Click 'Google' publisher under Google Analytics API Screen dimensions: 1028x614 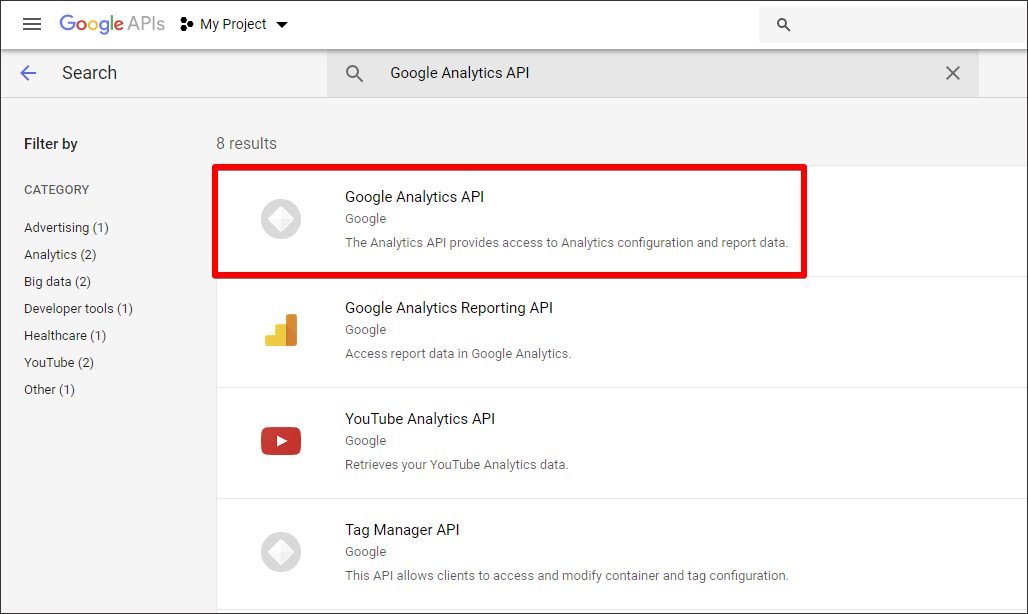tap(365, 219)
